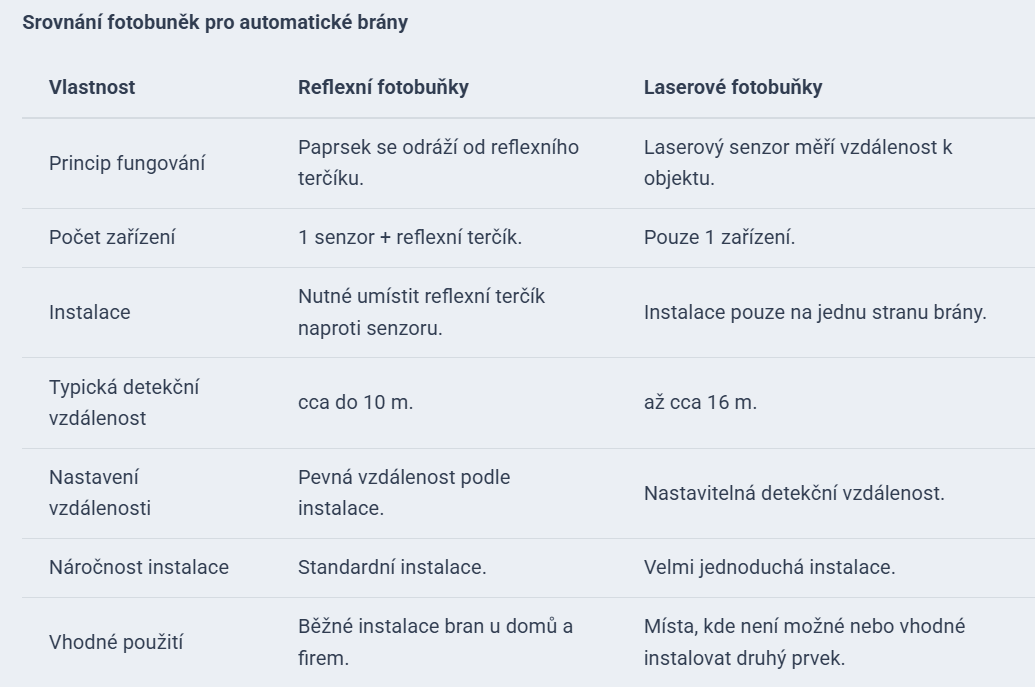1035x687 pixels.
Task: Click the 'Náročnost instalace' row label
Action: coord(139,567)
